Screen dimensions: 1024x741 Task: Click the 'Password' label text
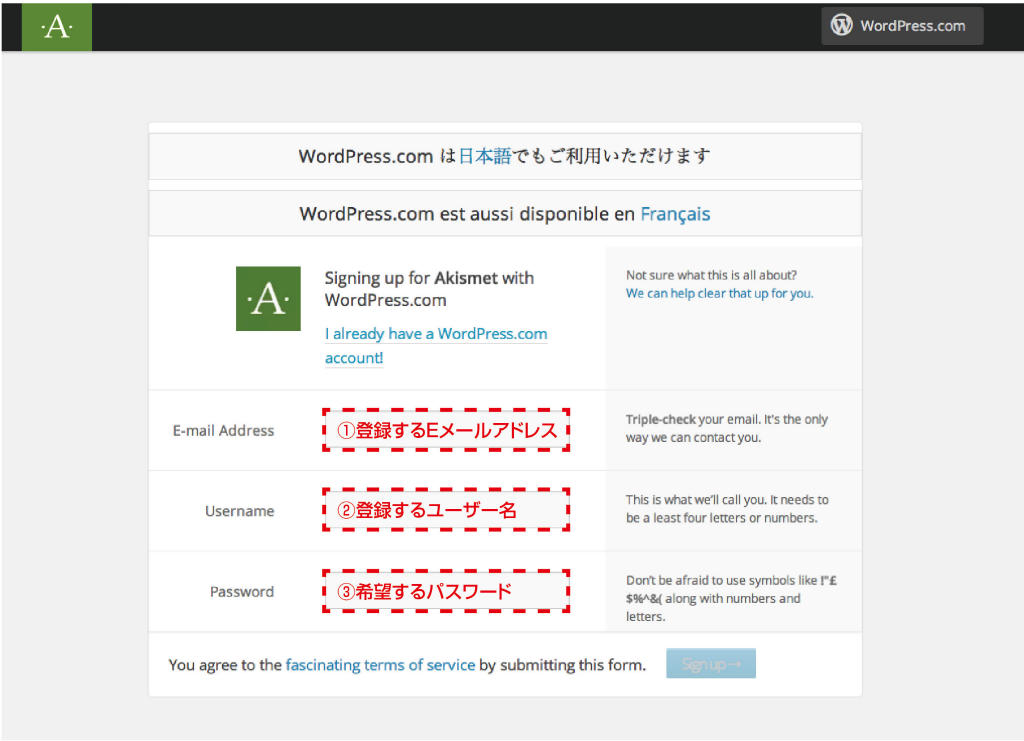[x=242, y=592]
